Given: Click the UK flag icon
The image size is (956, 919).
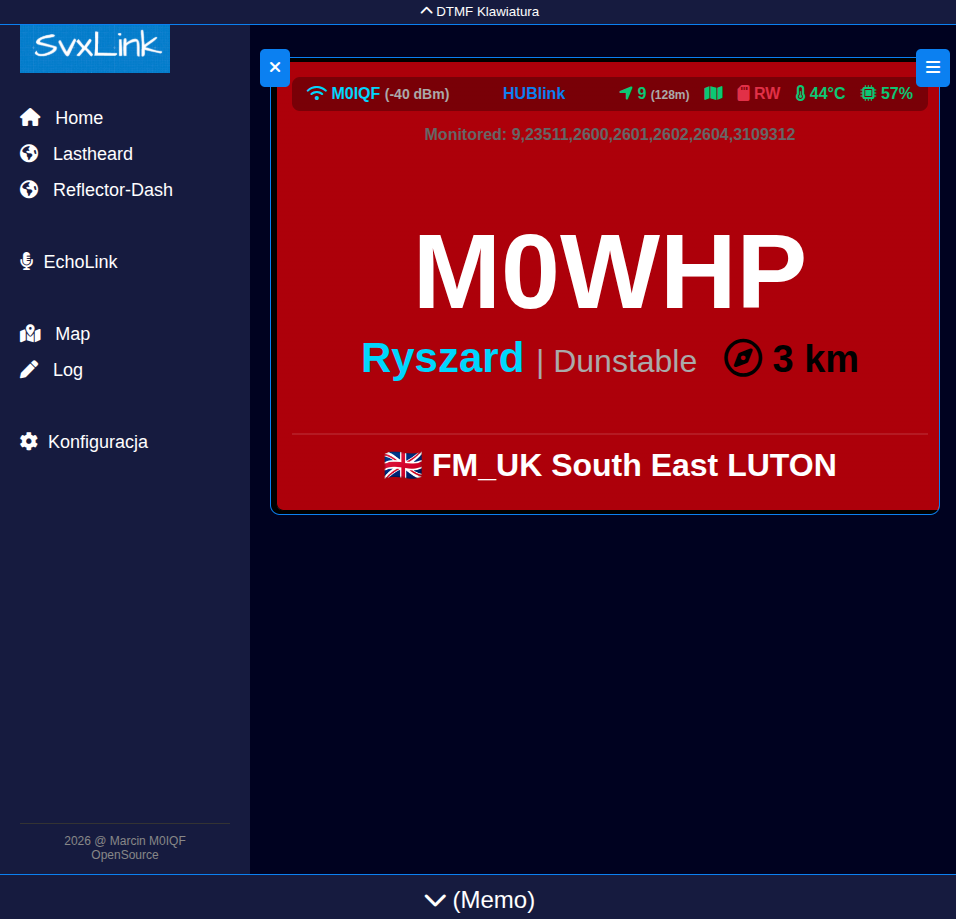Looking at the screenshot, I should point(403,465).
